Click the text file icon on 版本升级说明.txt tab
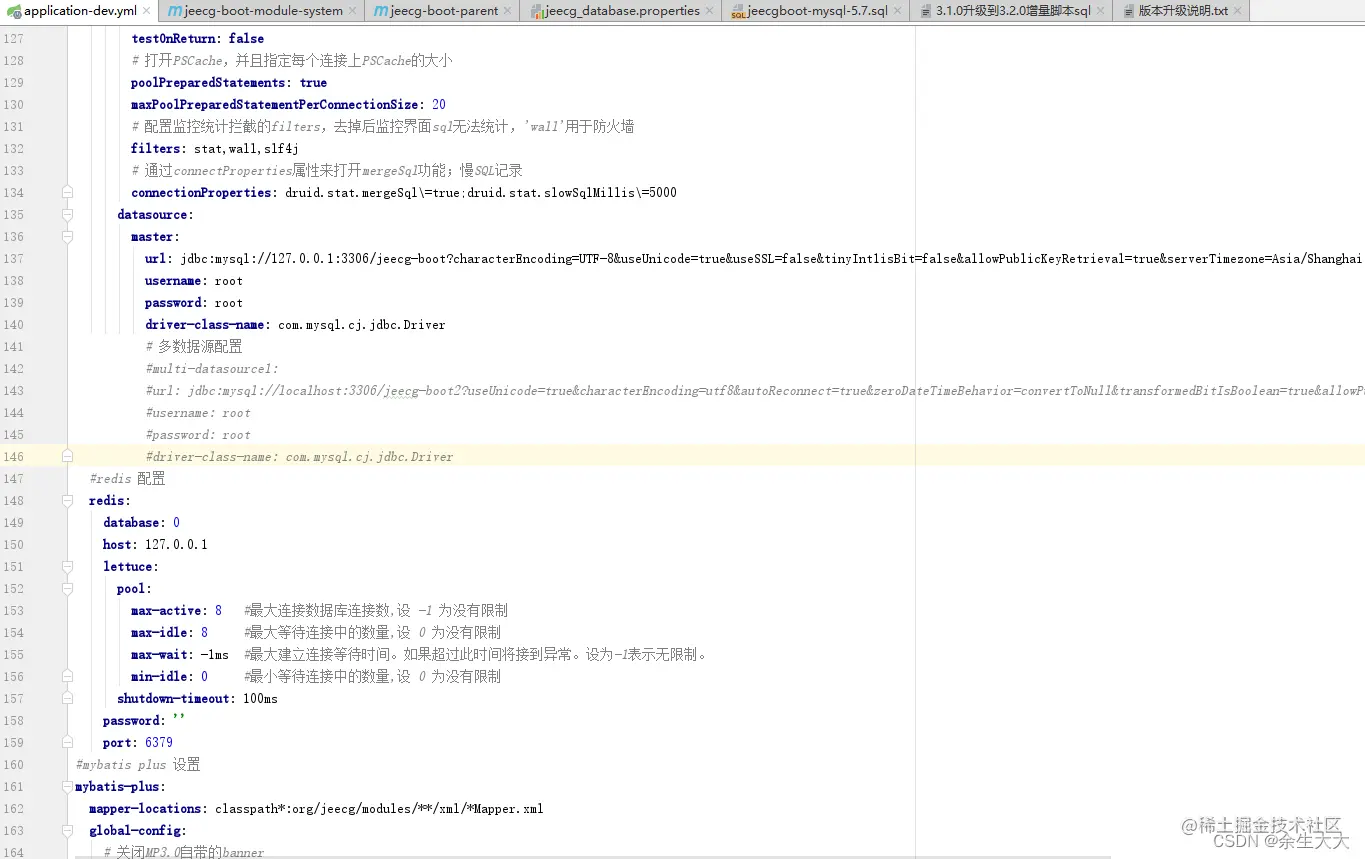The height and width of the screenshot is (859, 1365). tap(1129, 11)
